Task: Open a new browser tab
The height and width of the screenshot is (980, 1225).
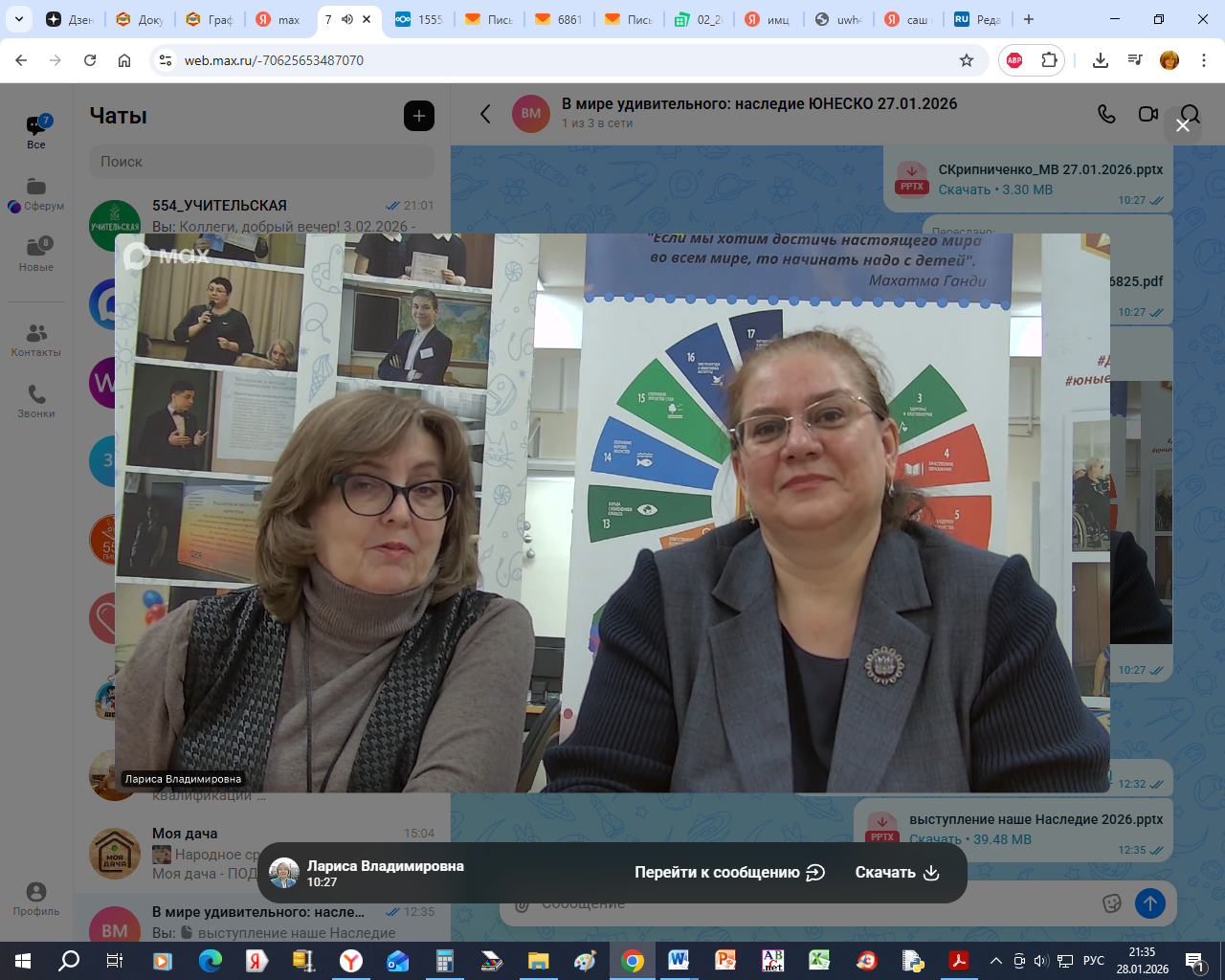Action: pos(1029,19)
